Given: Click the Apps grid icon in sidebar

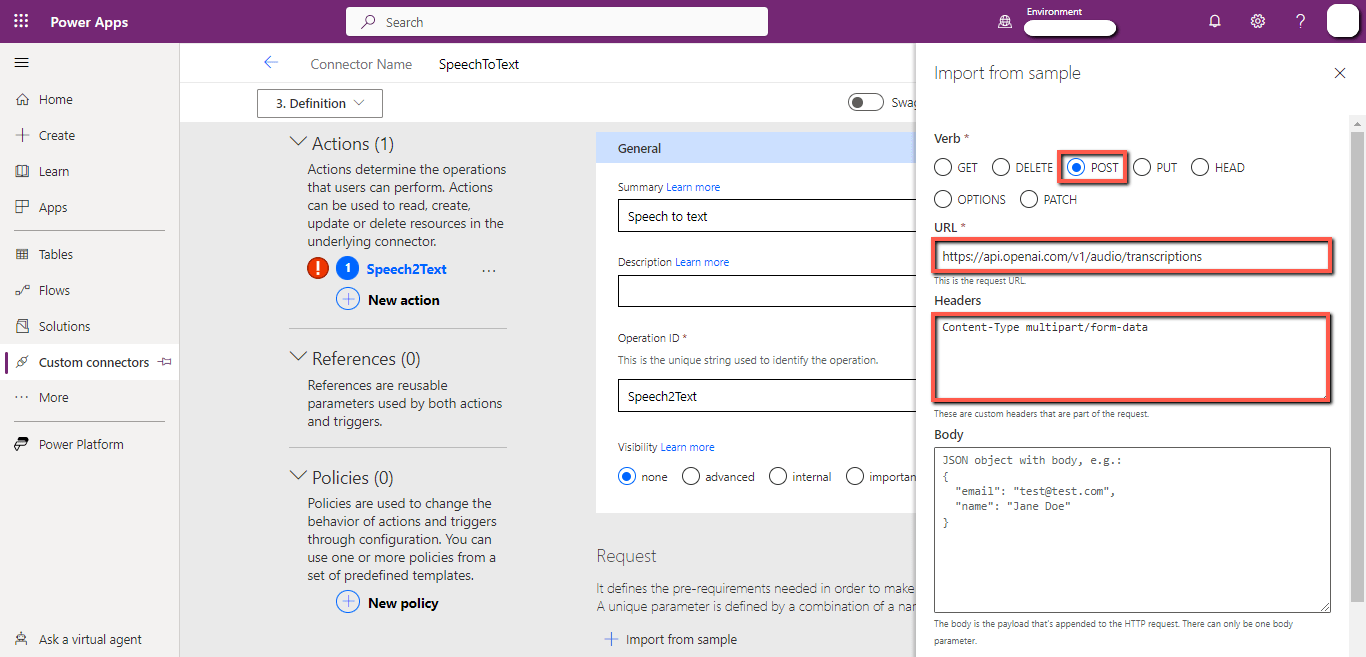Looking at the screenshot, I should 22,207.
